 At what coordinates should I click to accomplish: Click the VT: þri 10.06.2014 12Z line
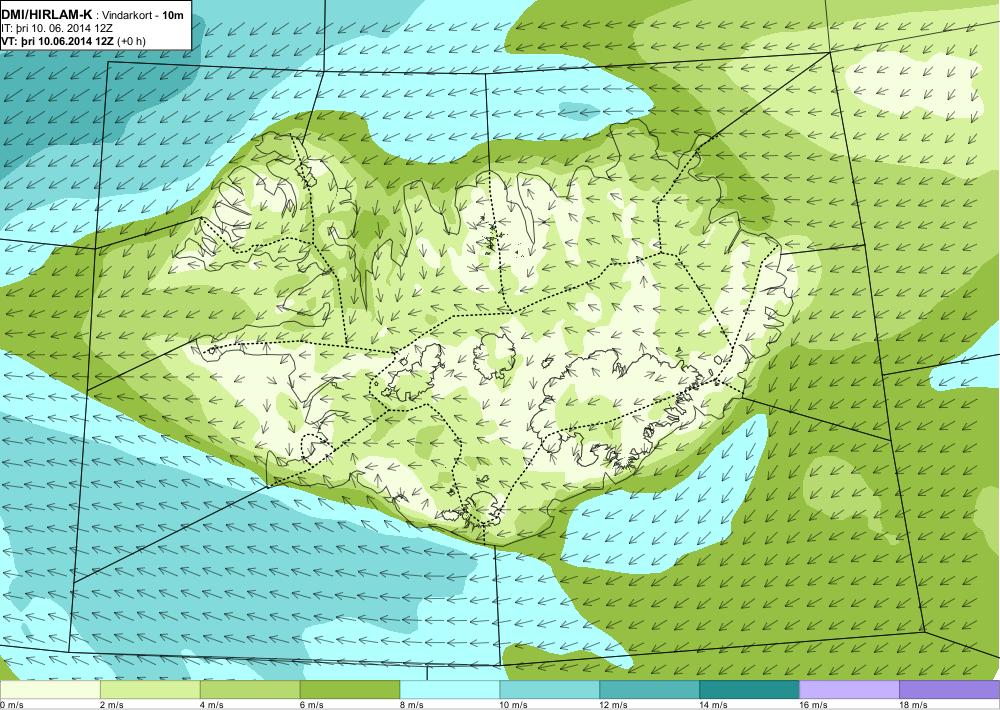click(59, 41)
